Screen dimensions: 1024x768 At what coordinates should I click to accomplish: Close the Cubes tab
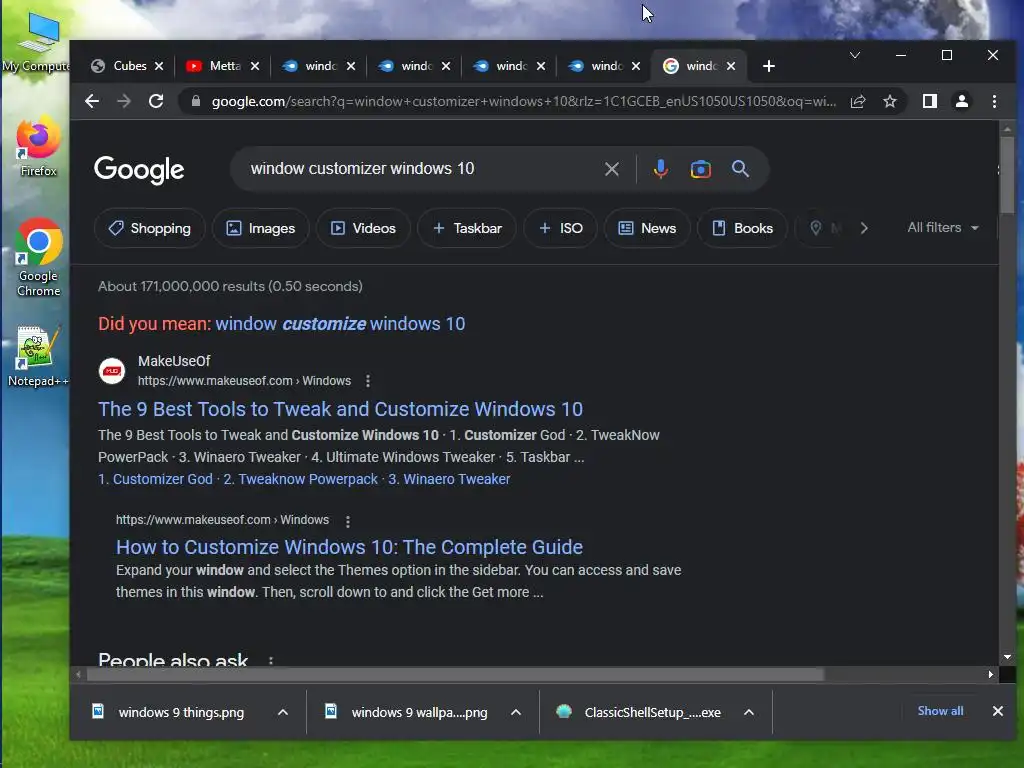click(x=159, y=66)
